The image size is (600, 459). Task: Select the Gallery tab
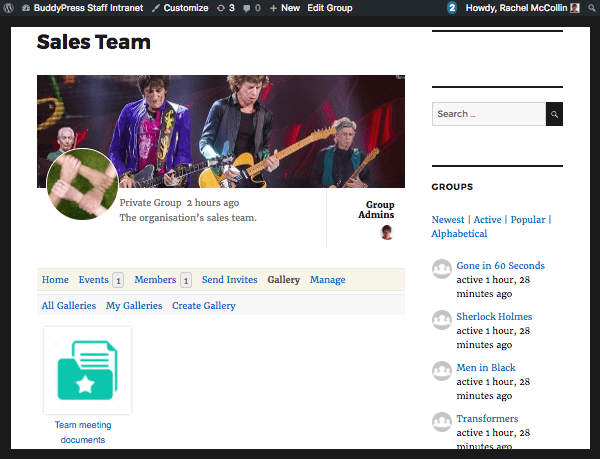click(284, 280)
